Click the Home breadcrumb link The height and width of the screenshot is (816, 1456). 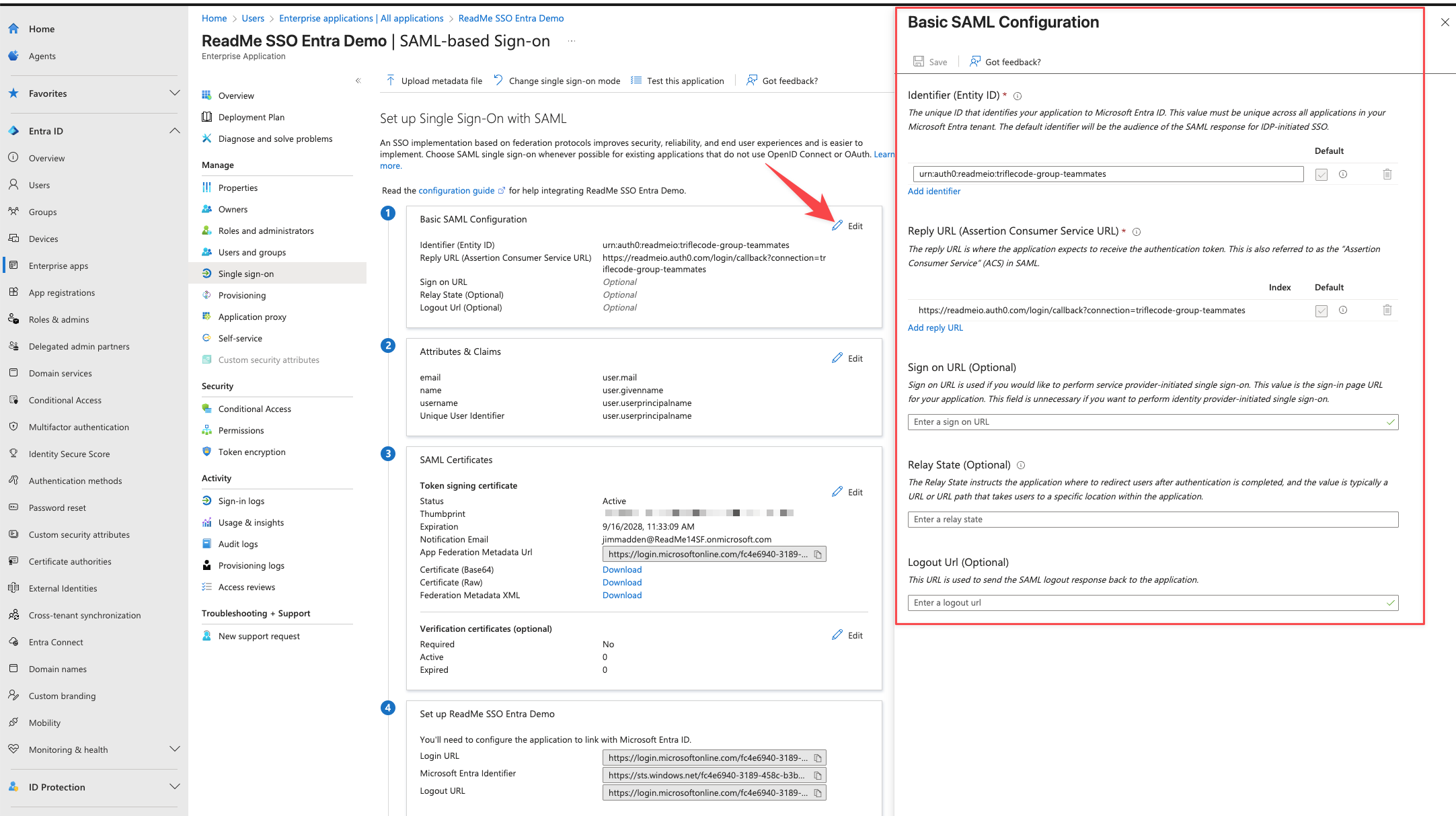tap(214, 18)
